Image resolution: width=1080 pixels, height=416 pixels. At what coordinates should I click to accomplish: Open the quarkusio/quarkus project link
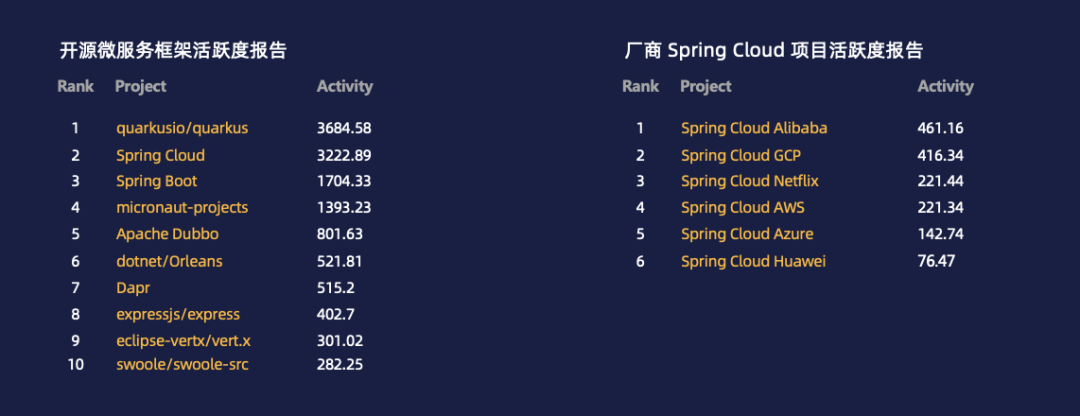182,129
